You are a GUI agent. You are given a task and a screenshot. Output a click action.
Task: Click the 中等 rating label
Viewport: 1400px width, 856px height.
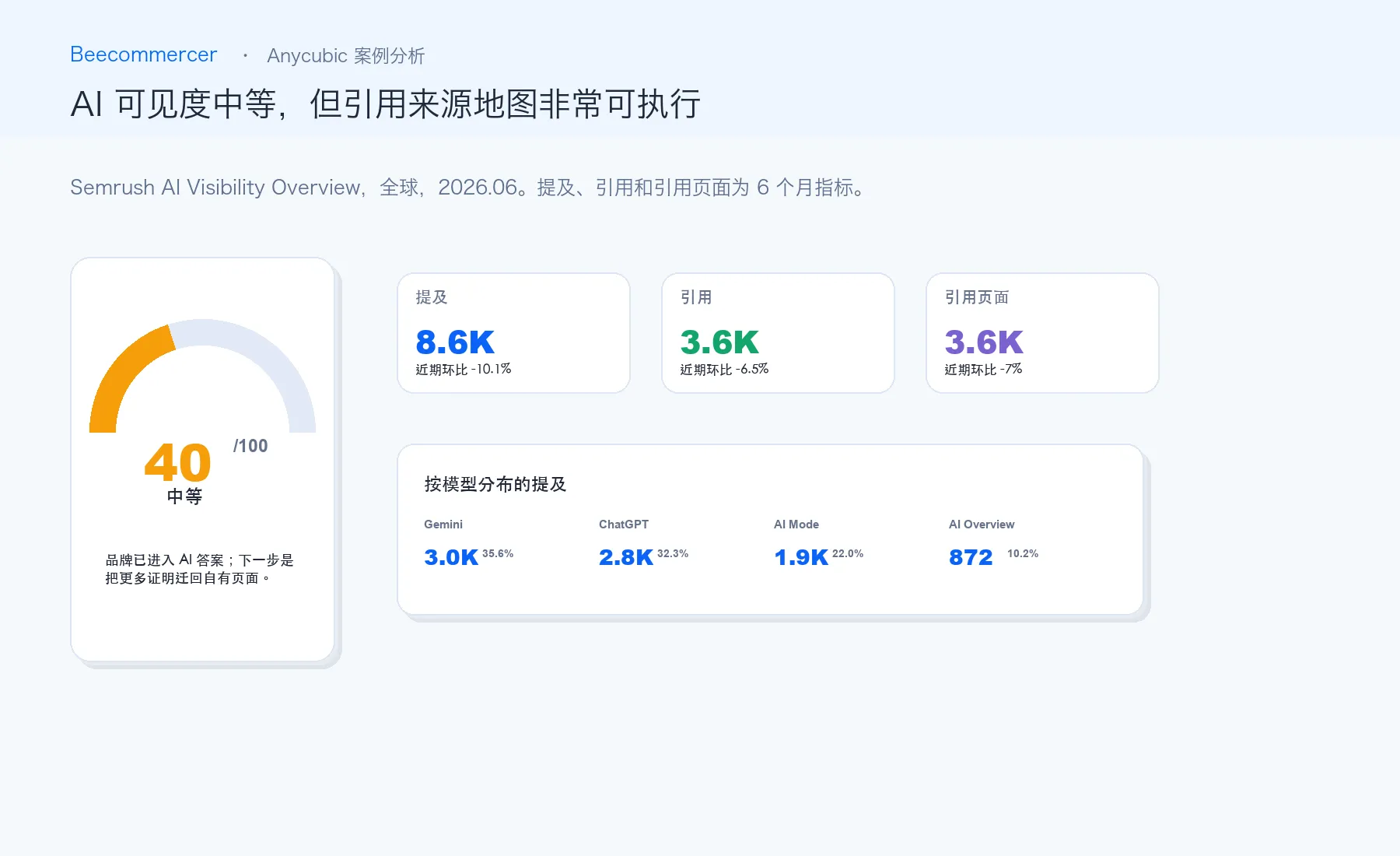coord(184,496)
